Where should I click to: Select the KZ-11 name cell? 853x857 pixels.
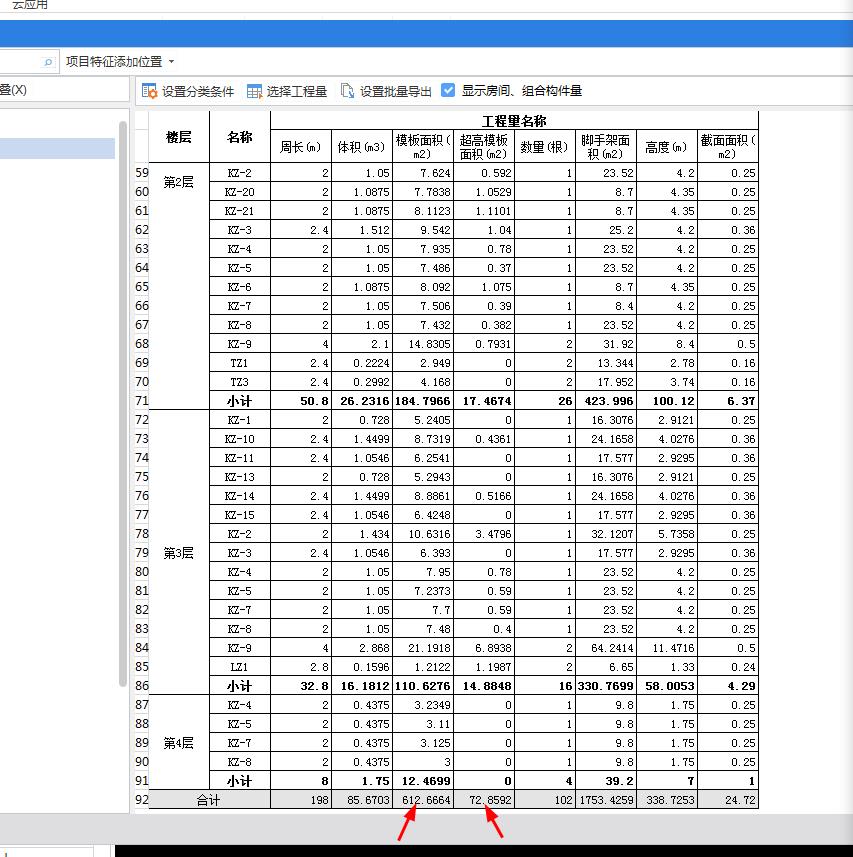click(239, 458)
